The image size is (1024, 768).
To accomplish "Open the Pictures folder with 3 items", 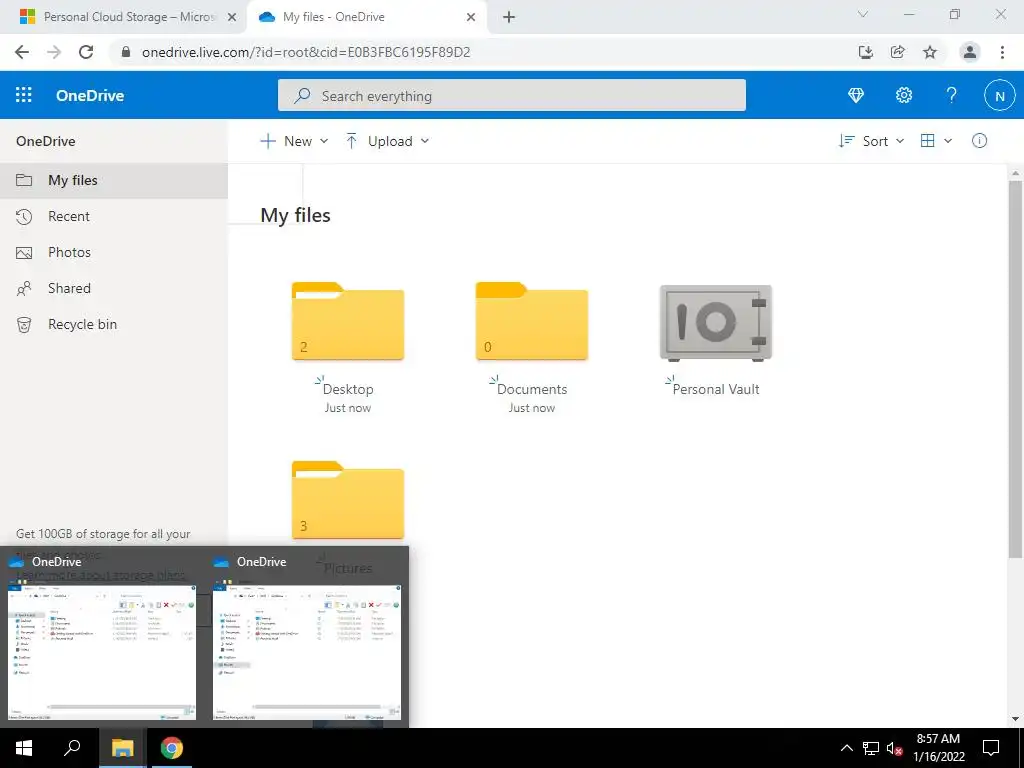I will [347, 500].
